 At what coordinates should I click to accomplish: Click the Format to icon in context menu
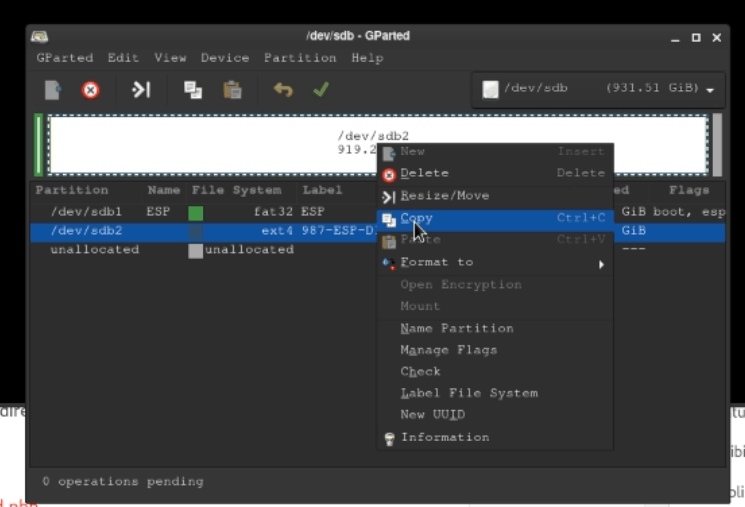389,263
